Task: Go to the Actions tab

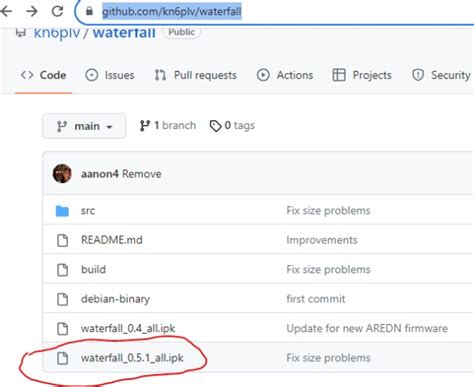Action: coord(285,75)
